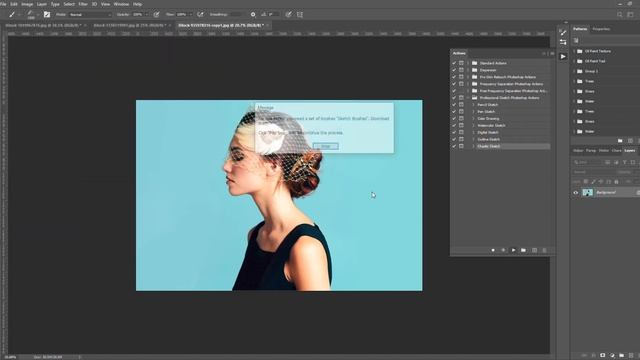
Task: Delete action trash icon
Action: pyautogui.click(x=544, y=250)
